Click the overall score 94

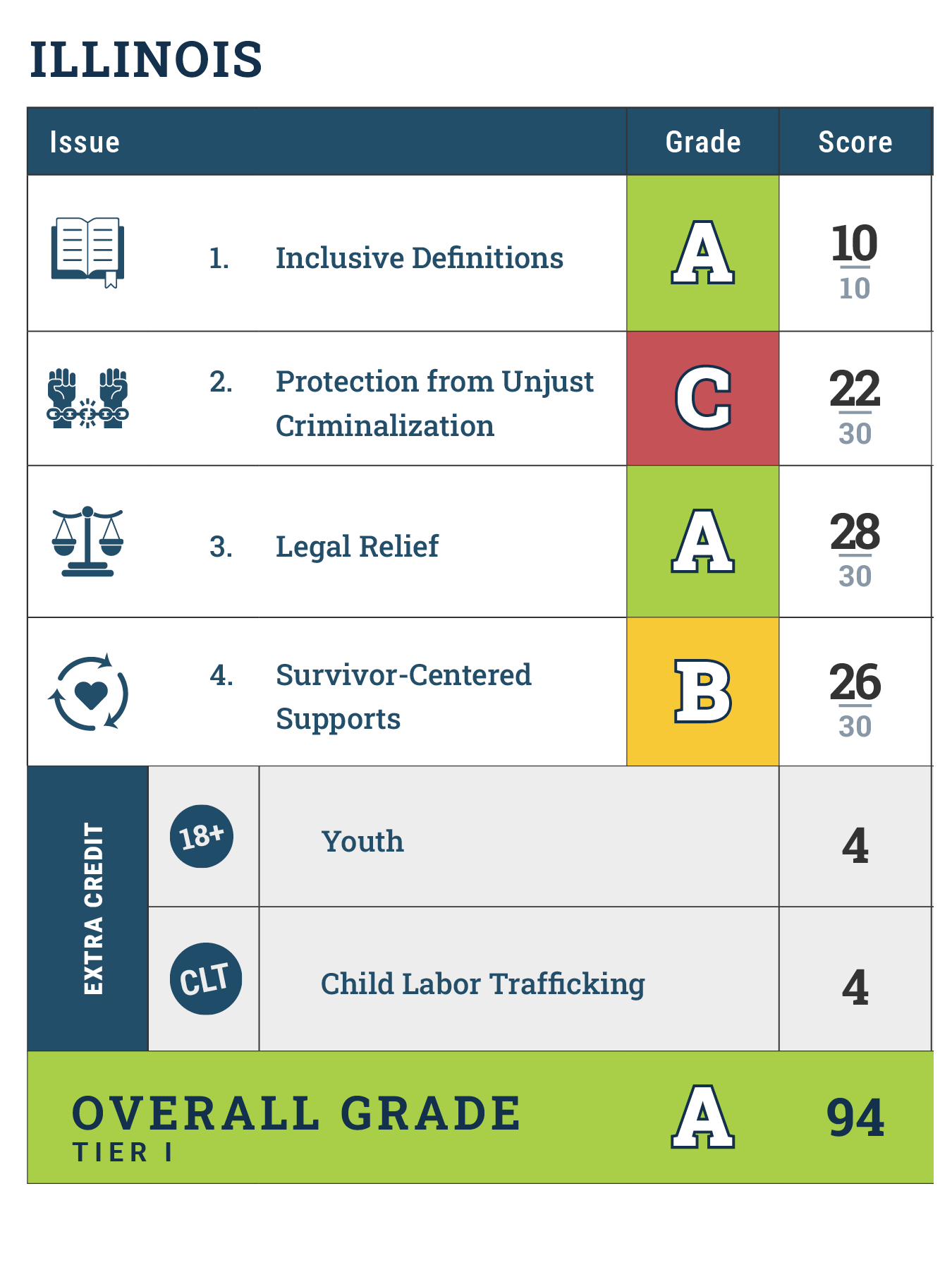click(x=855, y=1118)
